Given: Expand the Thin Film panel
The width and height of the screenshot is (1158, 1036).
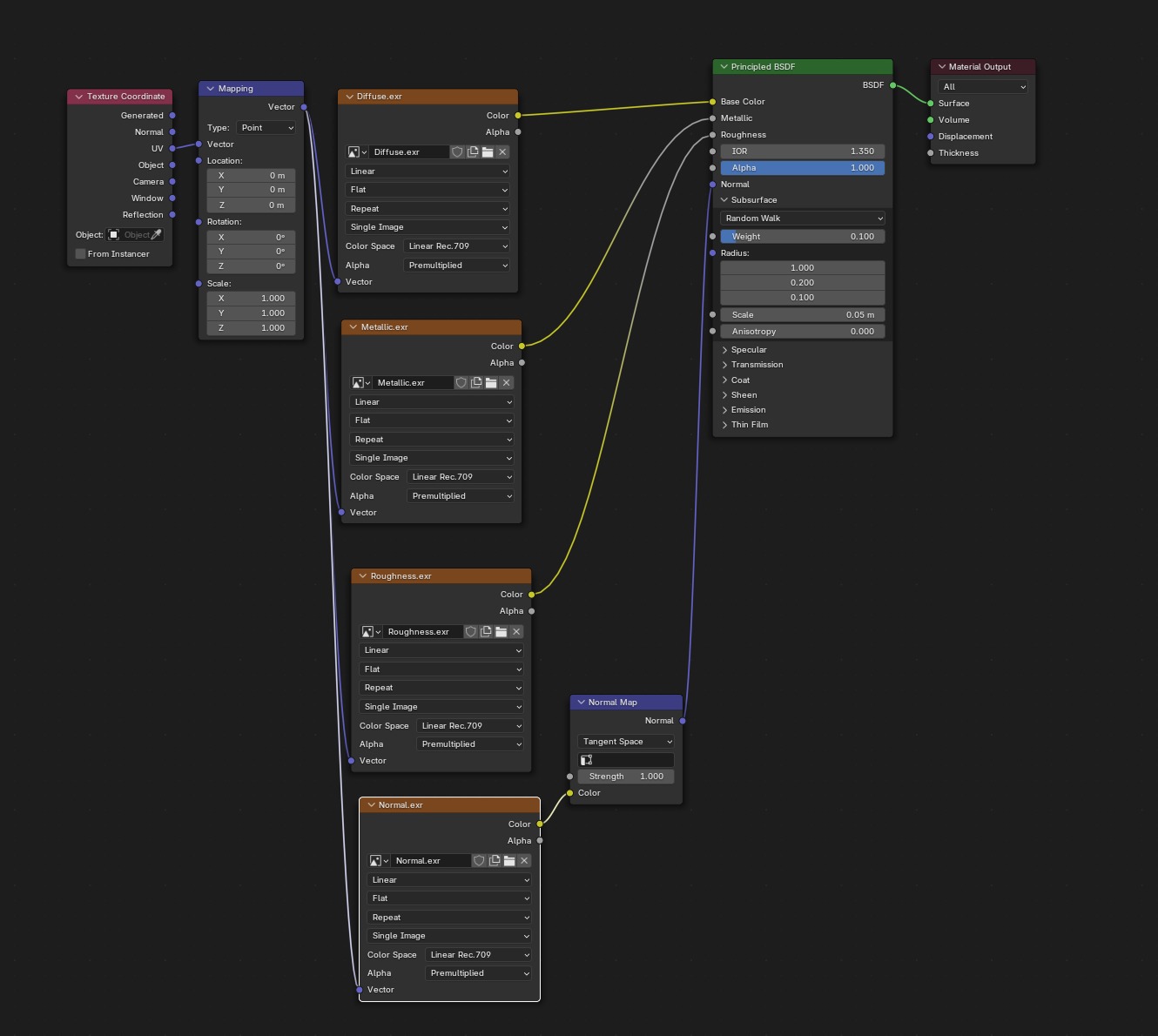Looking at the screenshot, I should tap(724, 425).
